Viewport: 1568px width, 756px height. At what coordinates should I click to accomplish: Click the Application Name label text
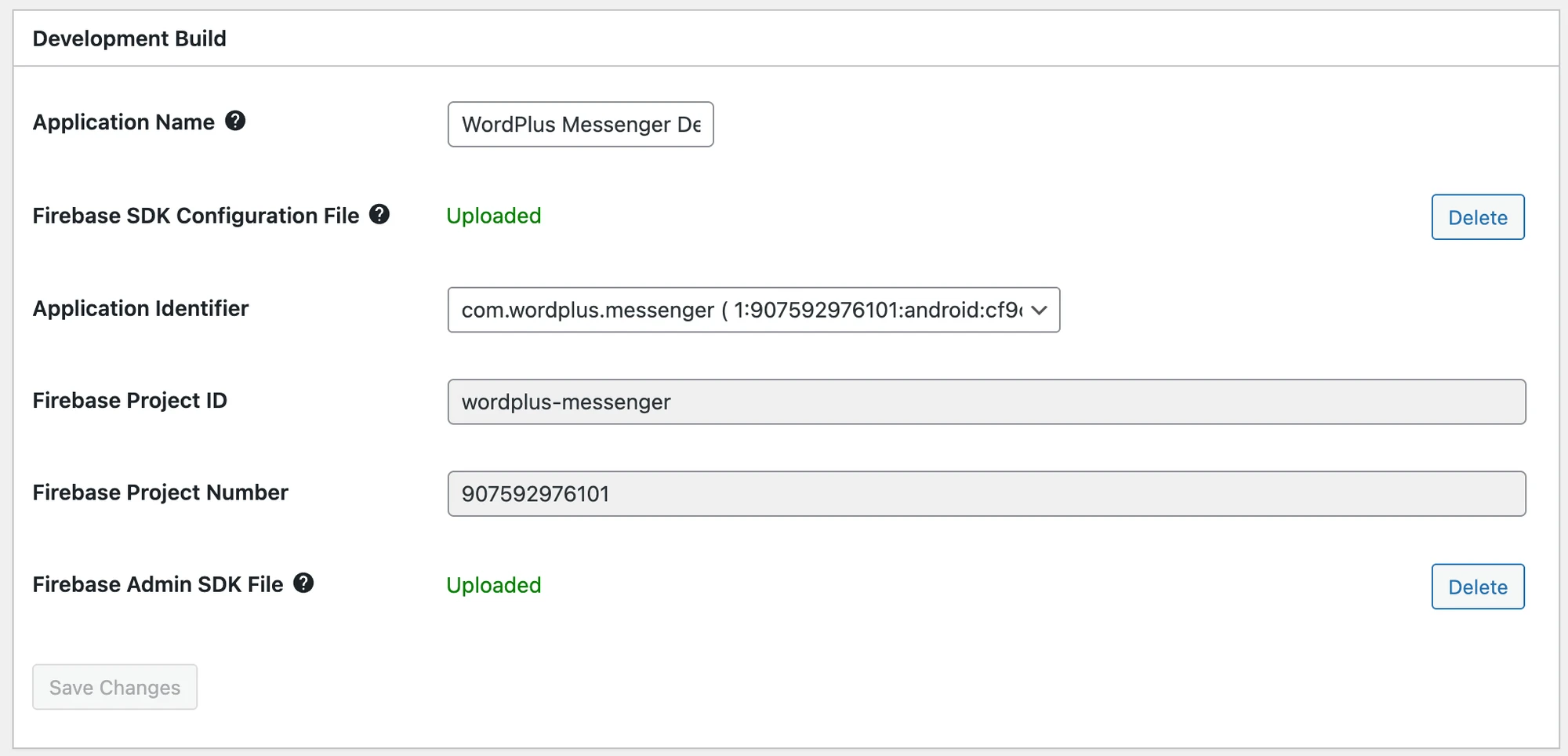[x=124, y=122]
